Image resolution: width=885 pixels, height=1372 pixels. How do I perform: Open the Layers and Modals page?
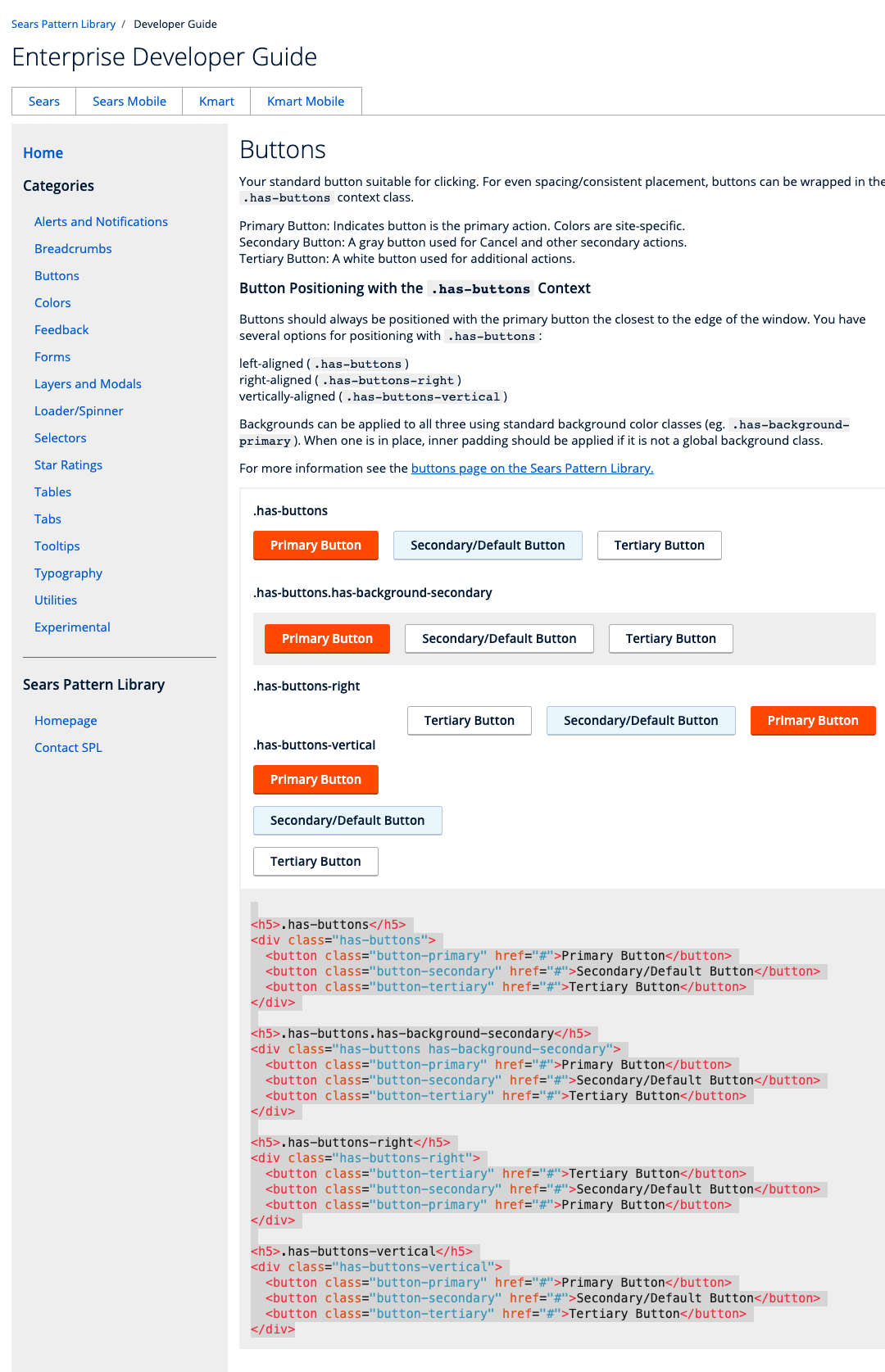[88, 384]
